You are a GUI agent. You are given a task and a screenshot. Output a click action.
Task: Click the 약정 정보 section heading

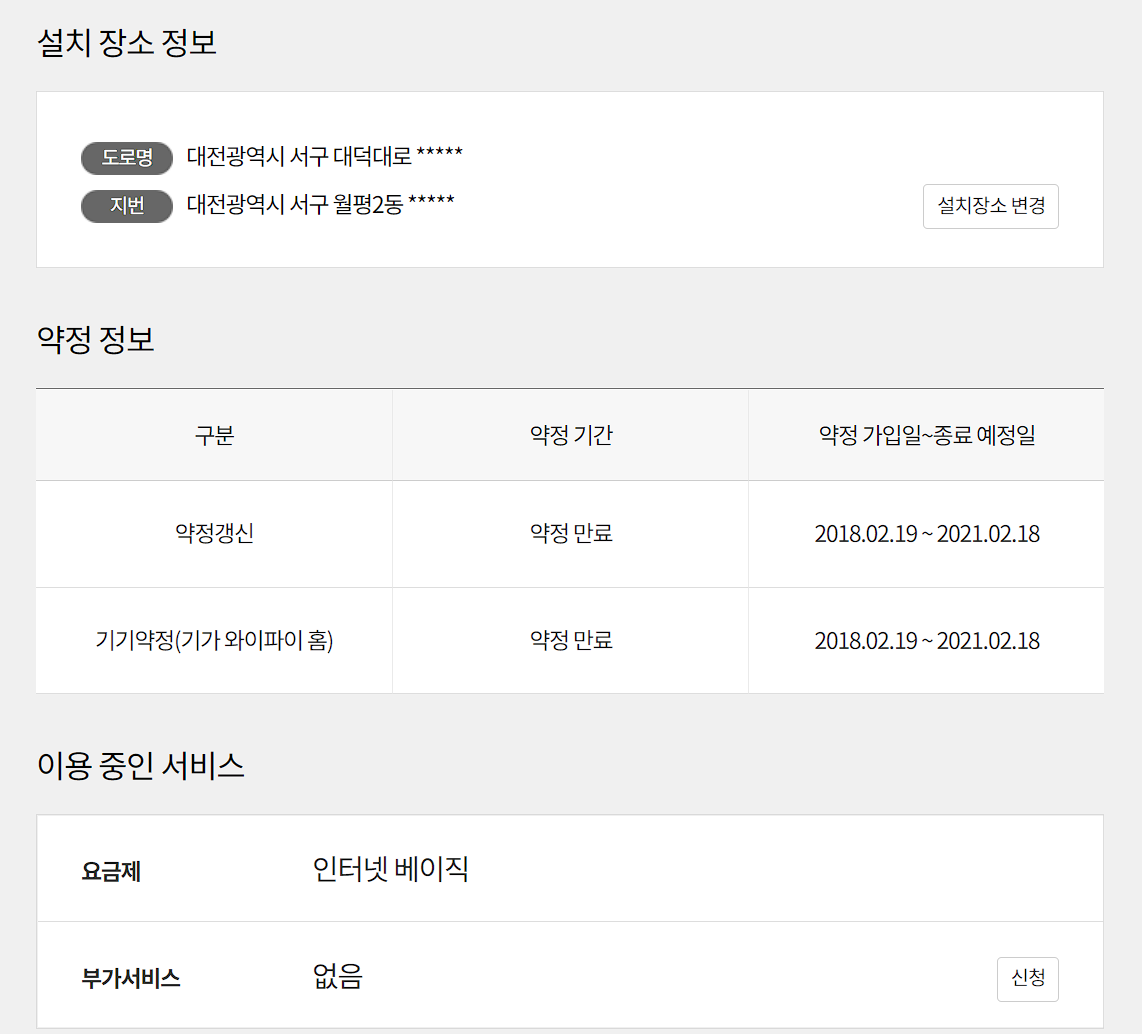pos(95,340)
